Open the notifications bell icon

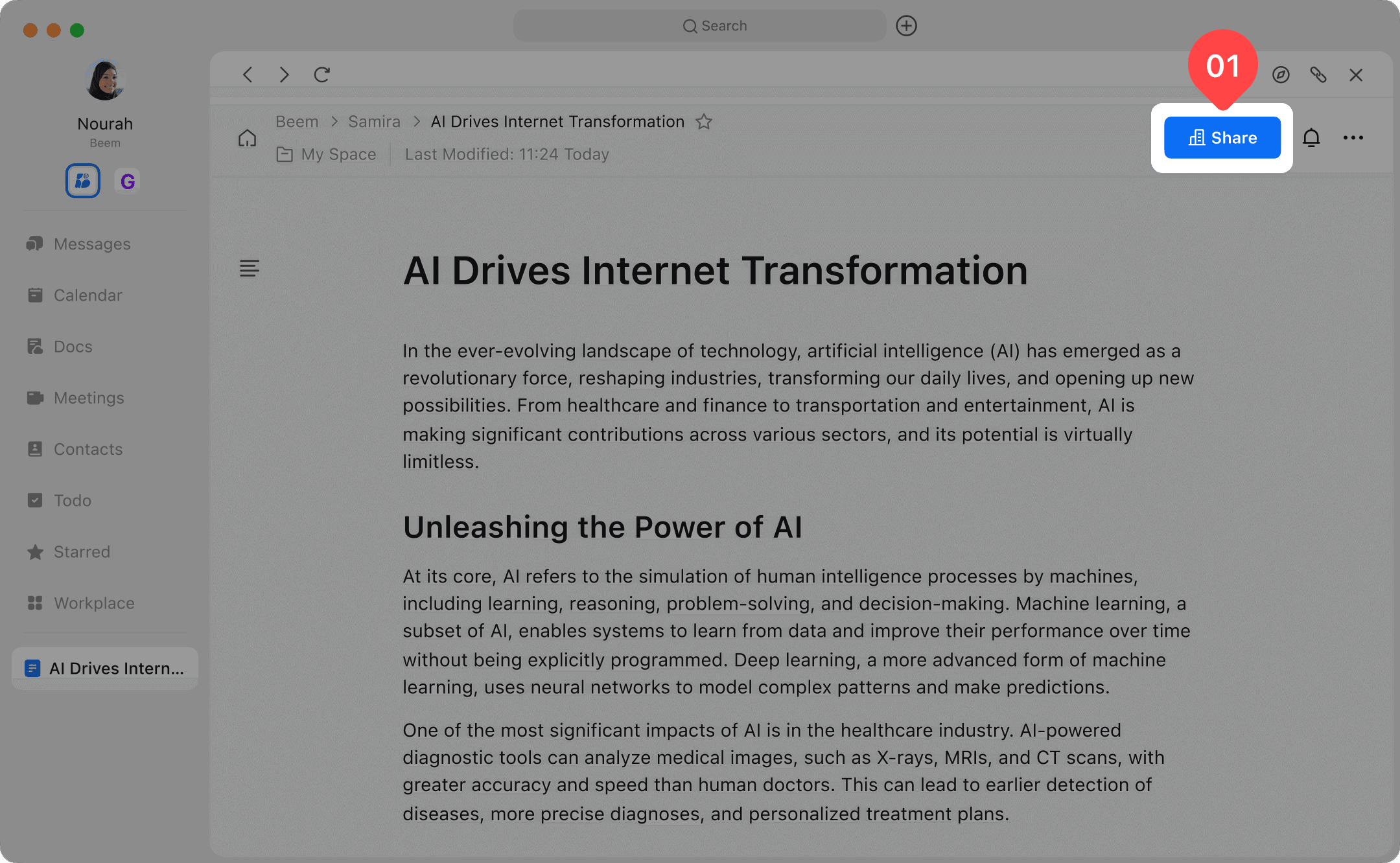(1311, 137)
